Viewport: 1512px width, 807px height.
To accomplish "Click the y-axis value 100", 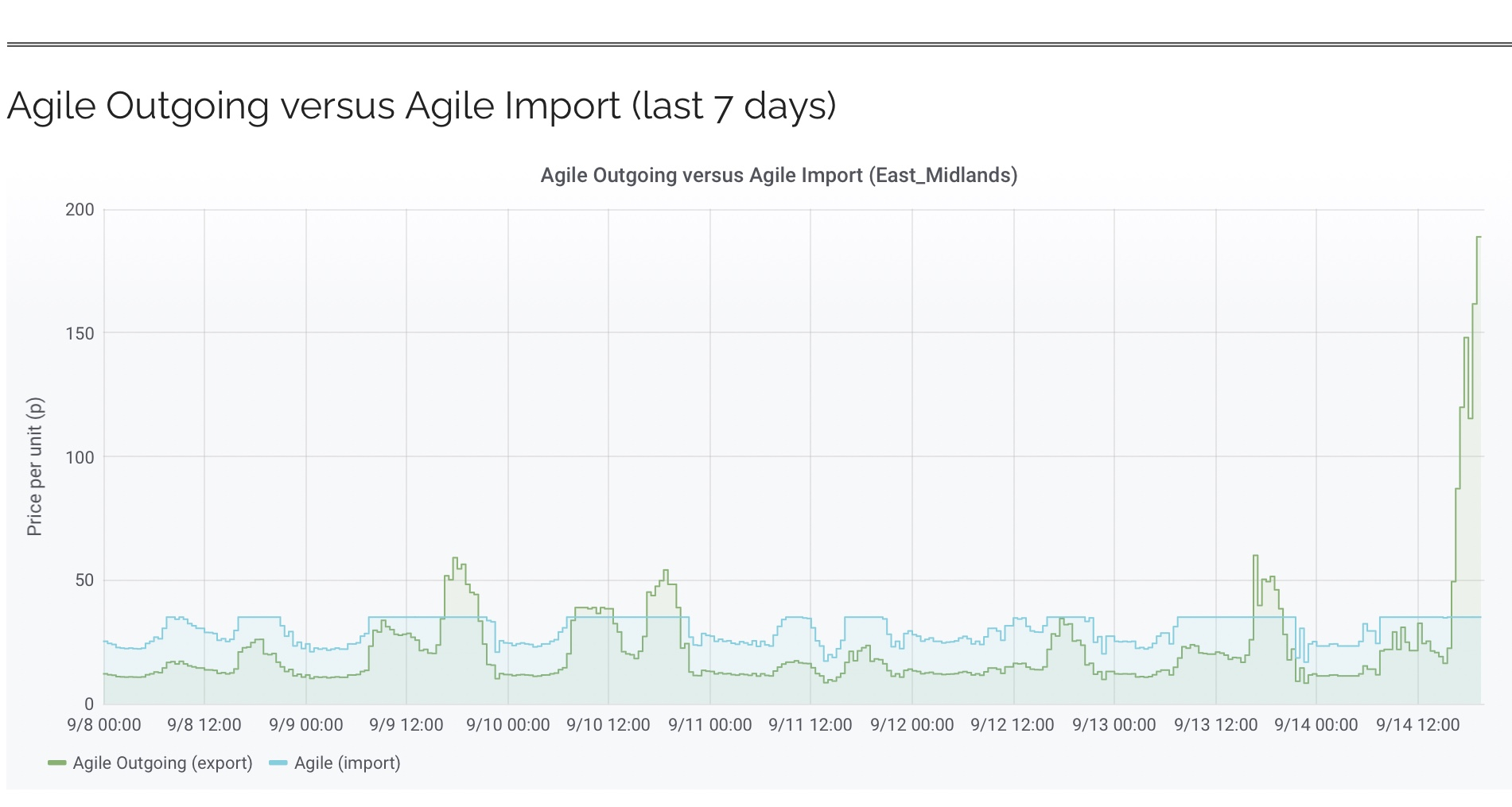I will (80, 457).
